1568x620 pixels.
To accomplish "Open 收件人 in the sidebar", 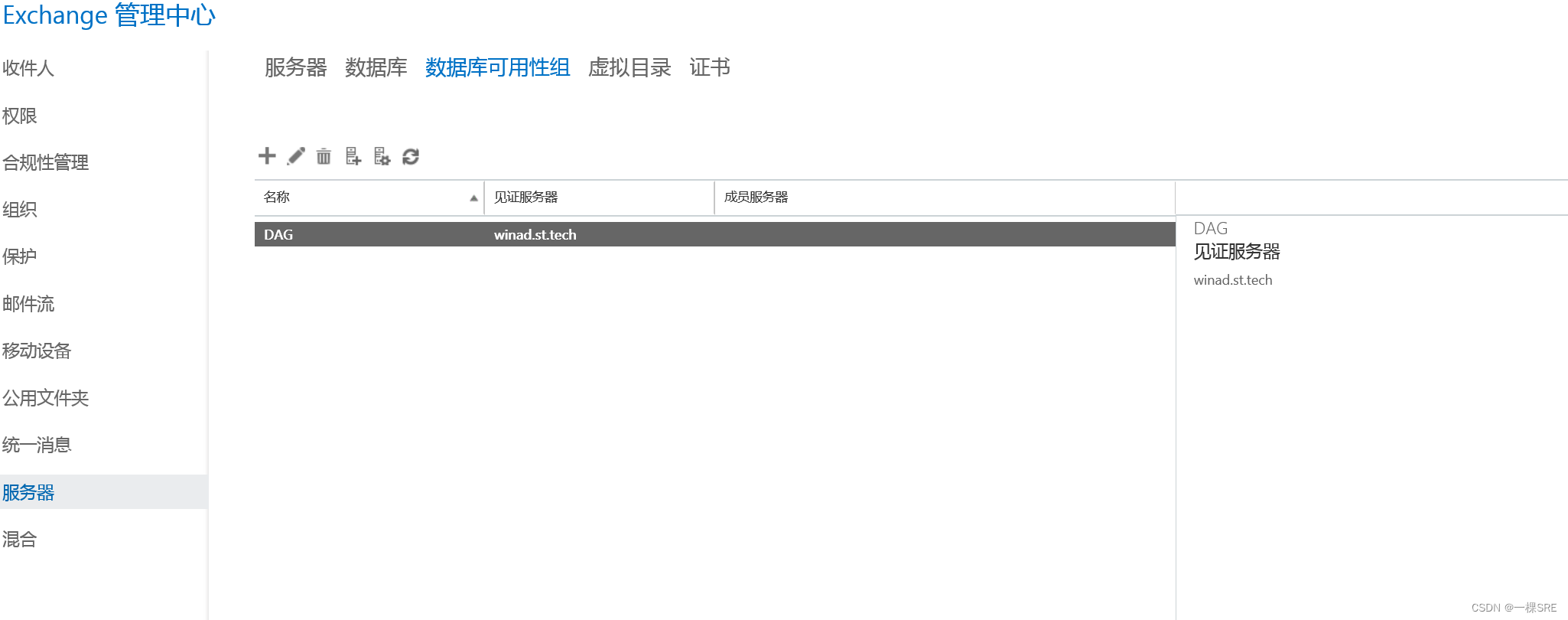I will click(28, 68).
